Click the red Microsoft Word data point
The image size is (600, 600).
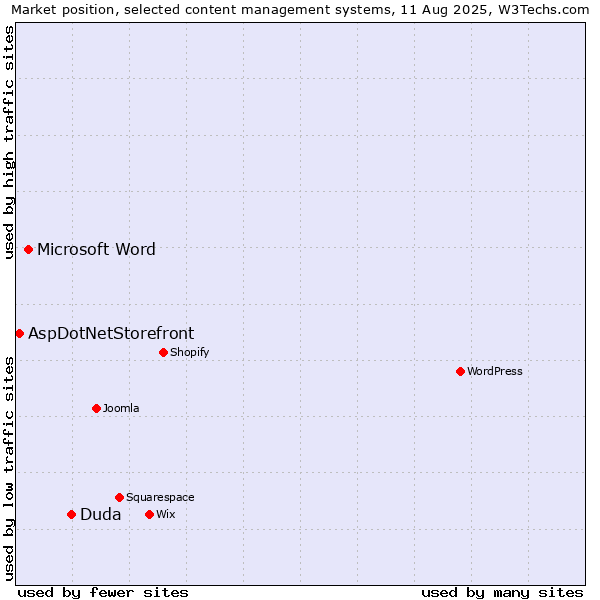pos(28,249)
